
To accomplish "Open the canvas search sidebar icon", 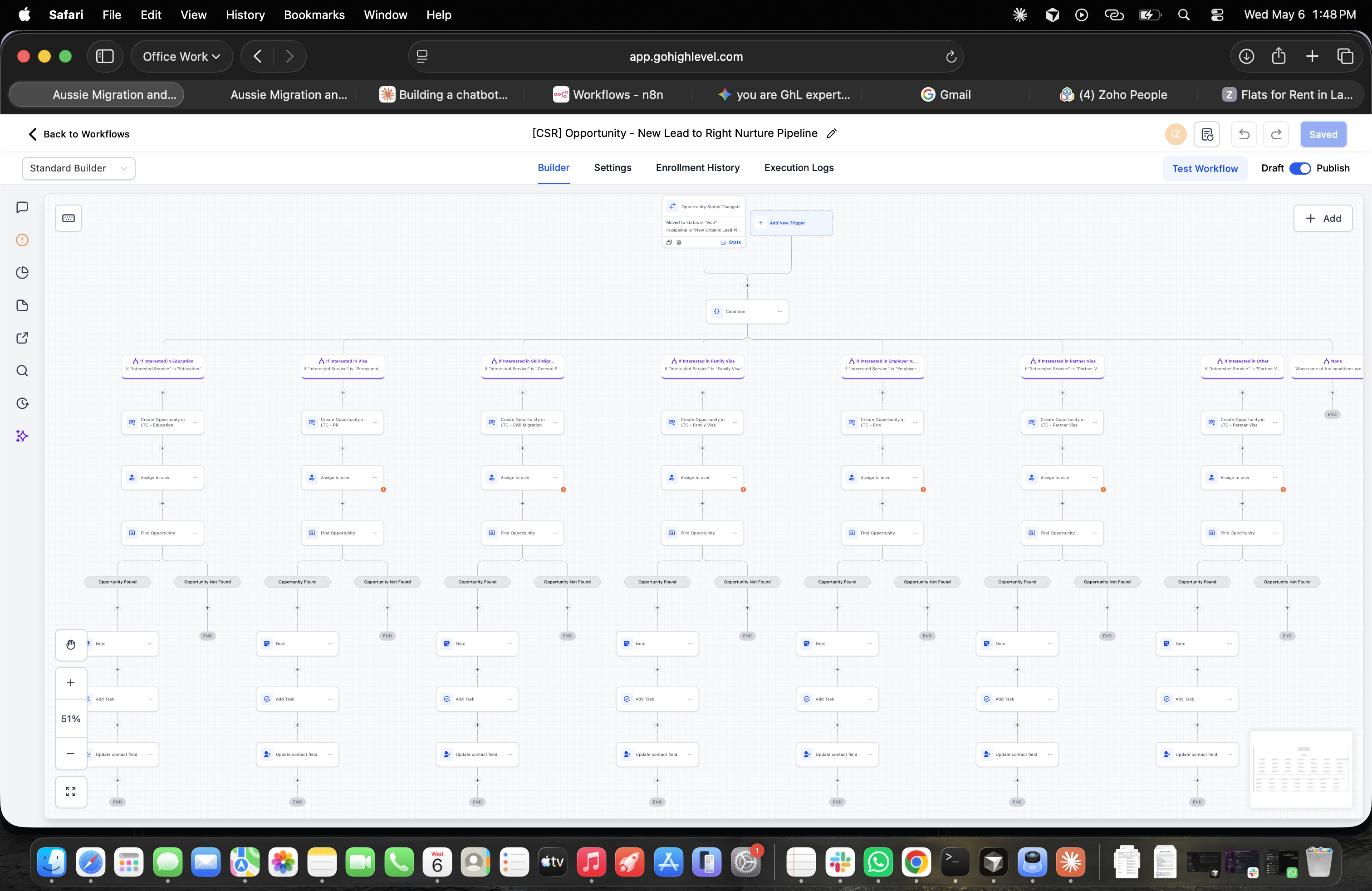I will tap(22, 371).
